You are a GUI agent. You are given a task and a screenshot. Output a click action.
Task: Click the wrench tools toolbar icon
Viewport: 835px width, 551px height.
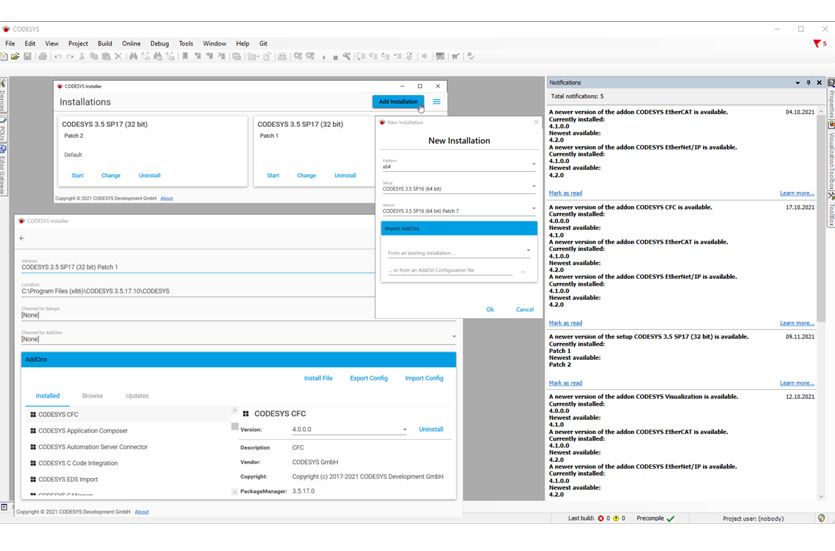(347, 56)
